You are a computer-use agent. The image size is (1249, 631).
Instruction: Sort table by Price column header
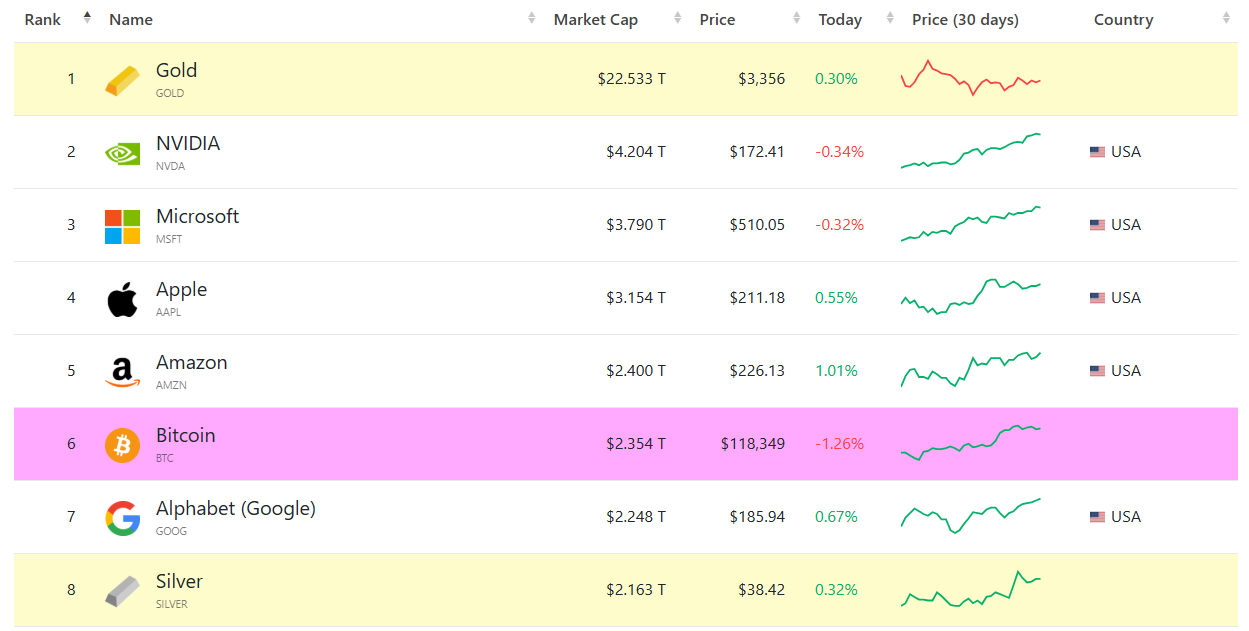[717, 20]
